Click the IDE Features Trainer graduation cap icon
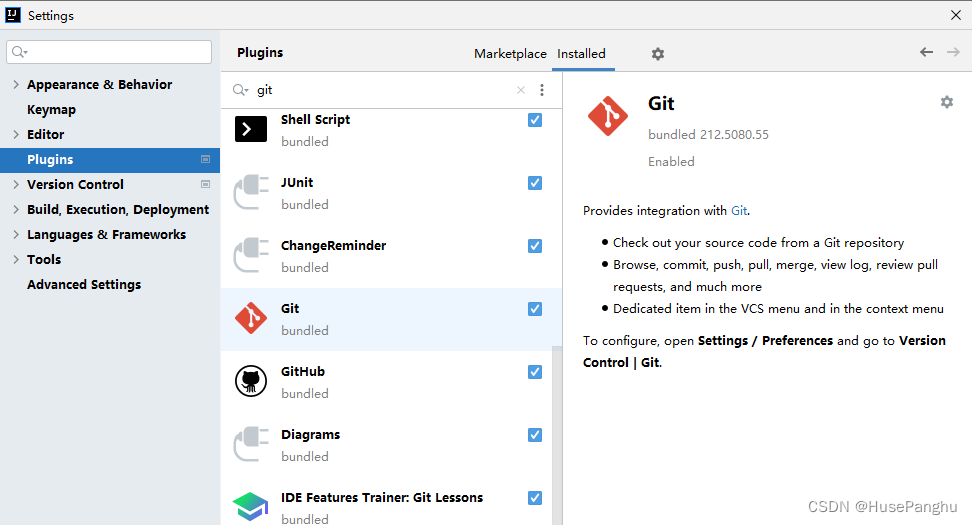The height and width of the screenshot is (525, 972). click(x=250, y=506)
